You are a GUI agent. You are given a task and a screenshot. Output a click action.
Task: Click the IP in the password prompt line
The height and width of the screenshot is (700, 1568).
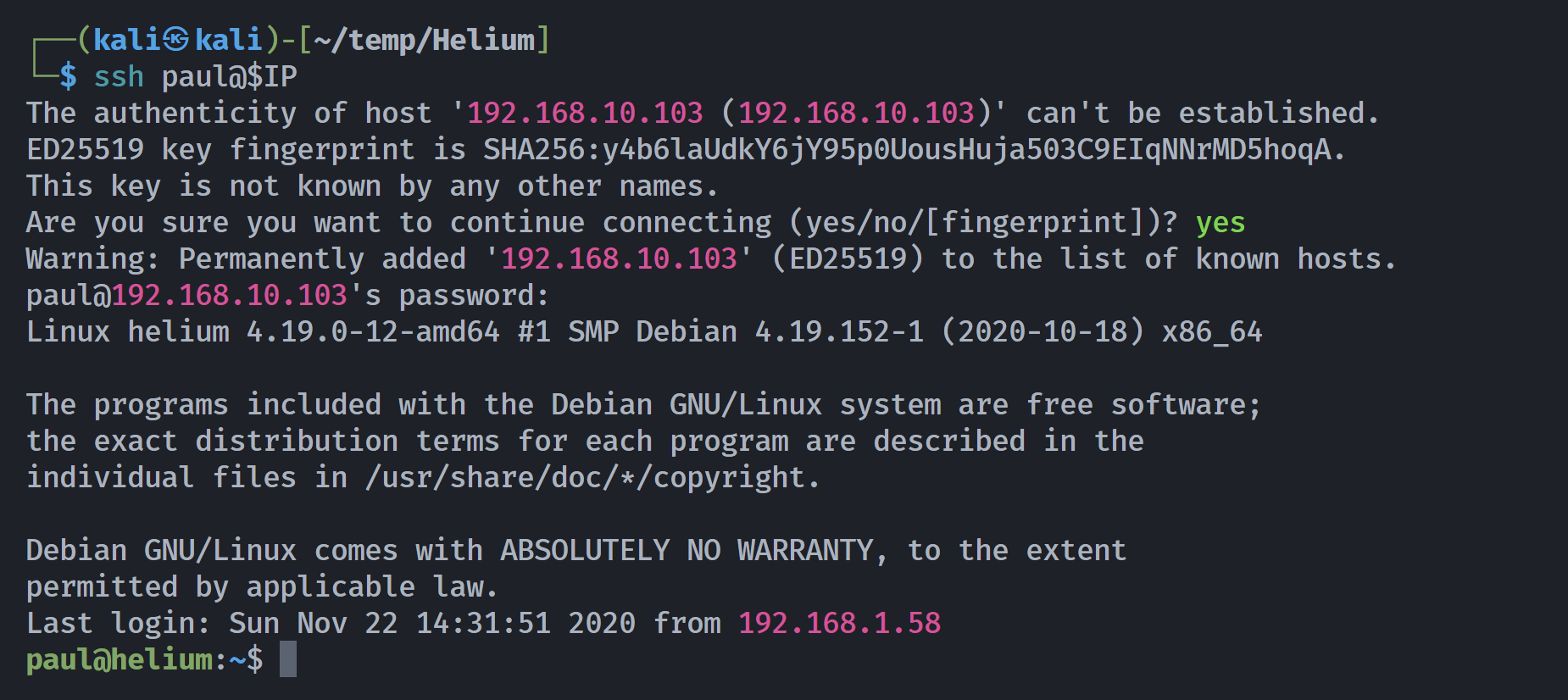coord(229,296)
